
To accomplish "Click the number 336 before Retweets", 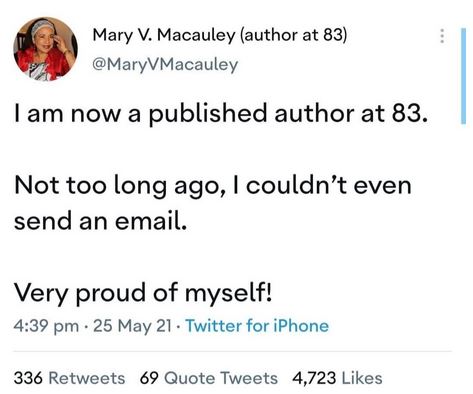I will (28, 378).
